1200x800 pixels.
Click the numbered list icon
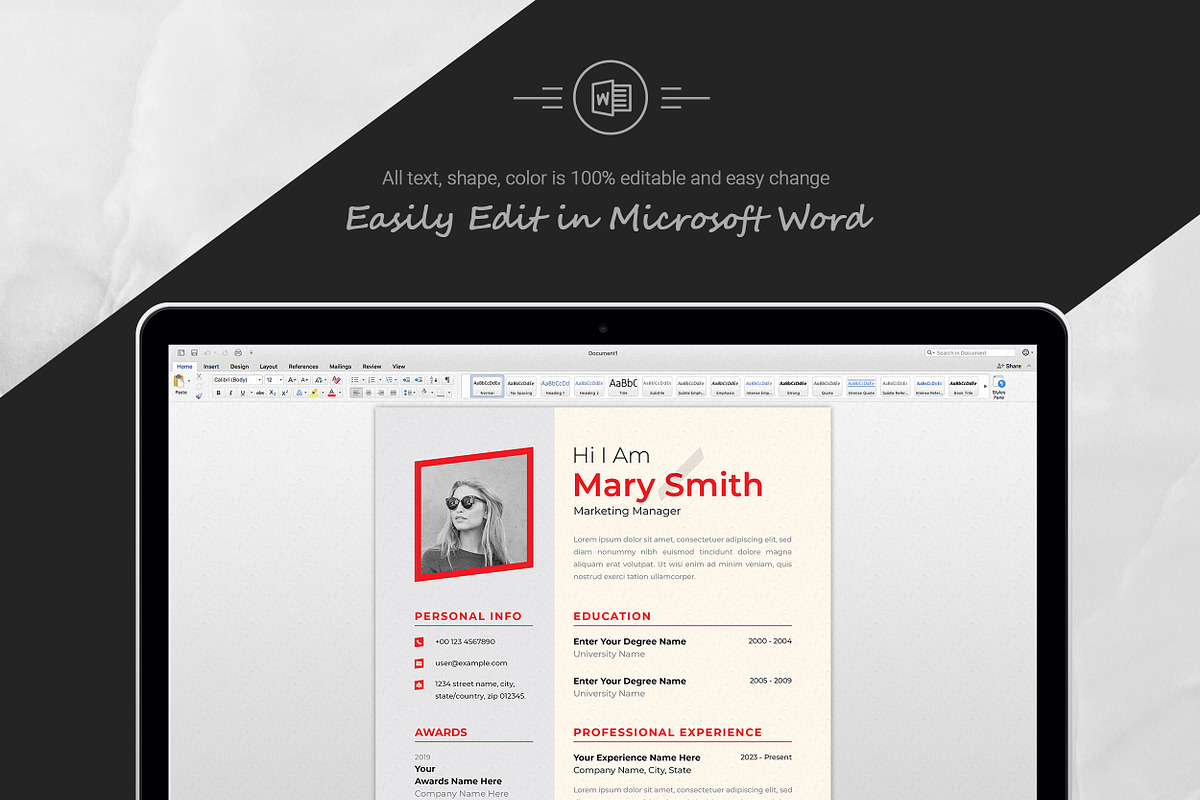(372, 380)
